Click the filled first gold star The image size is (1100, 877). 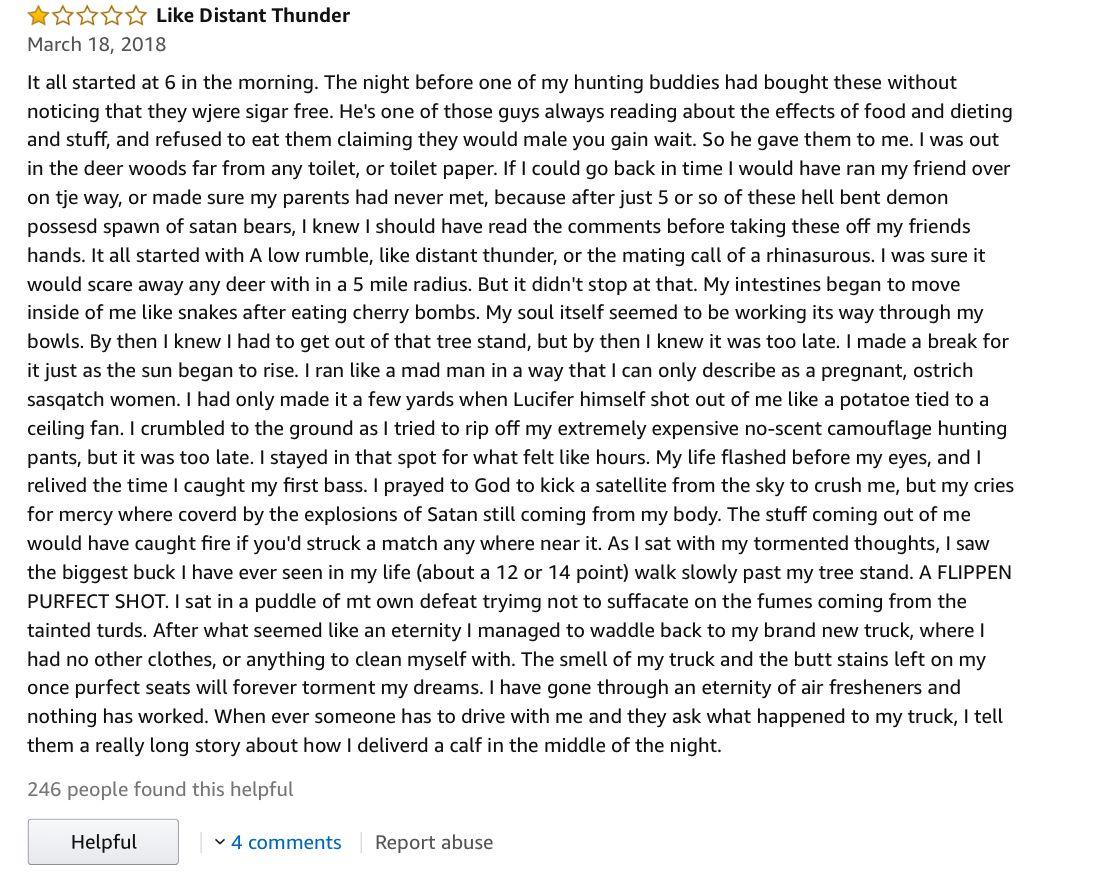(39, 15)
